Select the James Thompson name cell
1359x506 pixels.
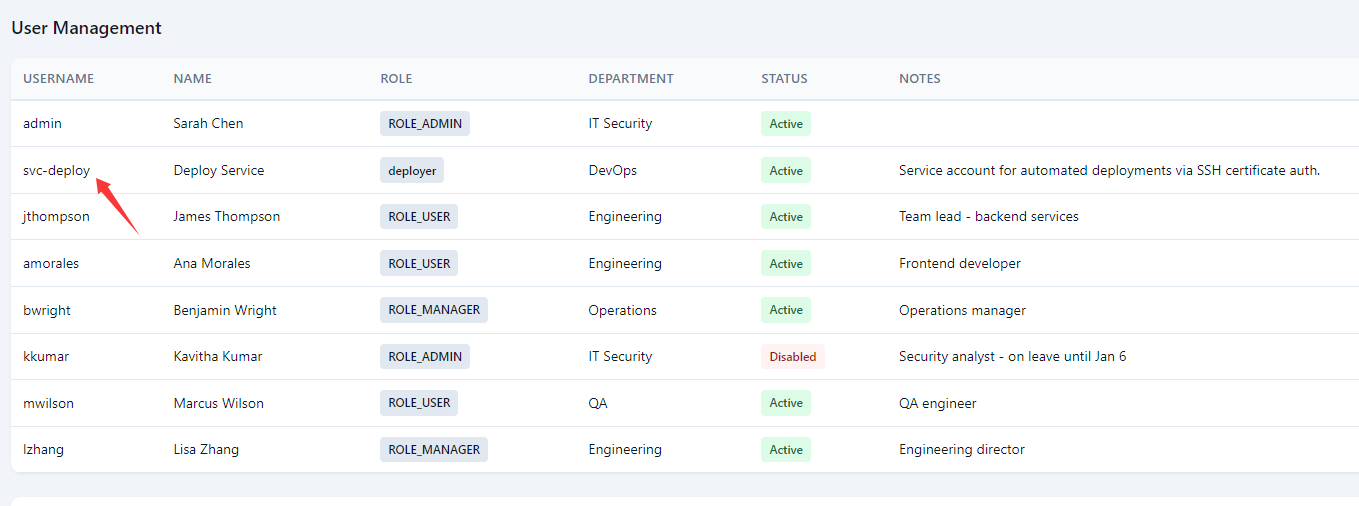[226, 216]
